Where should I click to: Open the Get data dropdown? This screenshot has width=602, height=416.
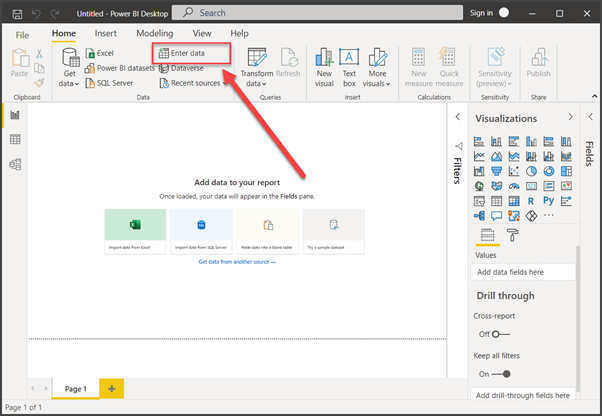click(x=69, y=67)
